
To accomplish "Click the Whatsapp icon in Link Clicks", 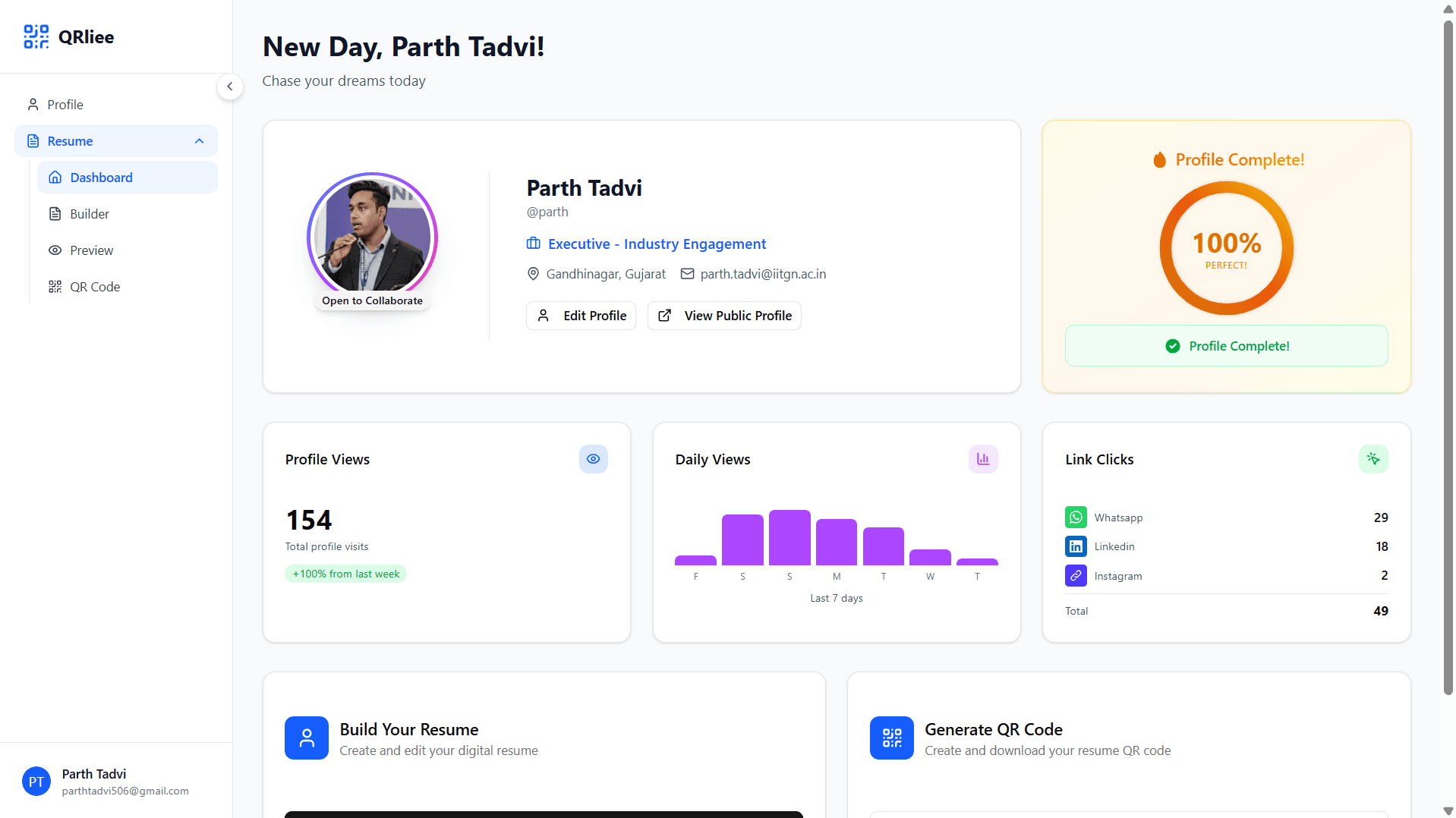I will point(1075,517).
